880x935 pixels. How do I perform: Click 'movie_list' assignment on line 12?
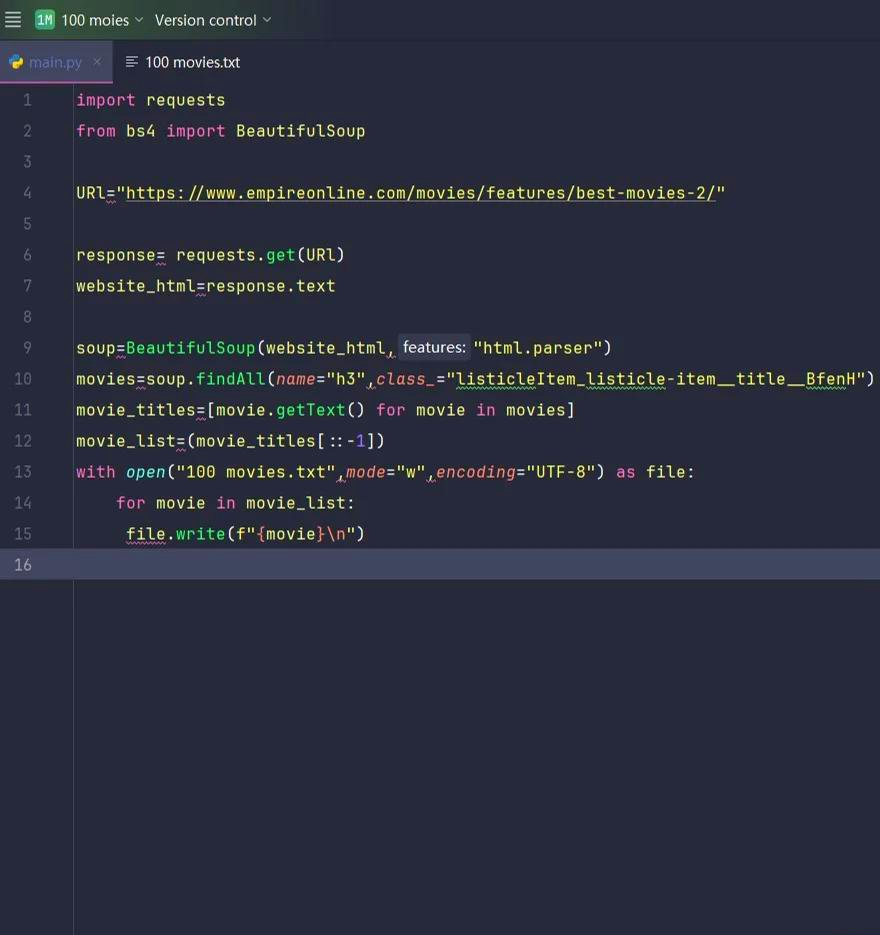click(x=126, y=441)
